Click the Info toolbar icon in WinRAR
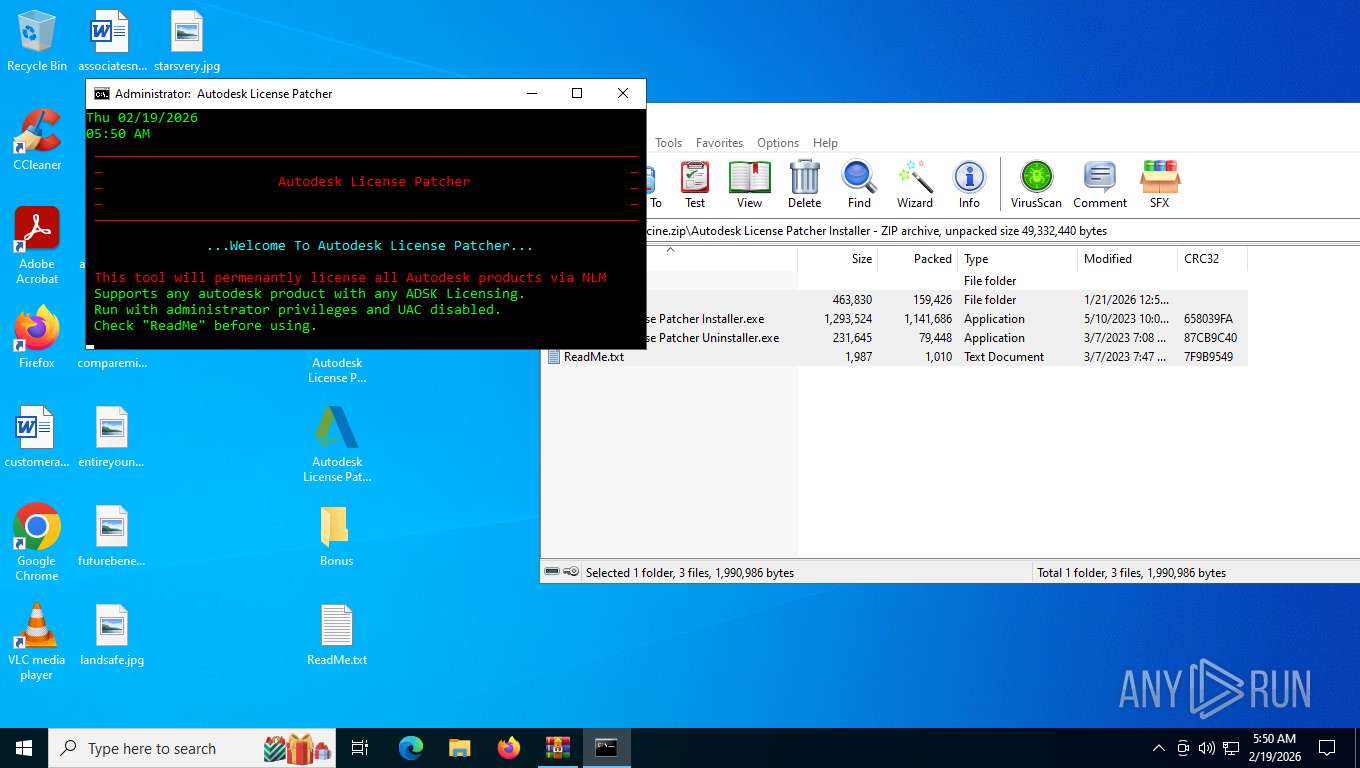The height and width of the screenshot is (768, 1360). coord(969,185)
